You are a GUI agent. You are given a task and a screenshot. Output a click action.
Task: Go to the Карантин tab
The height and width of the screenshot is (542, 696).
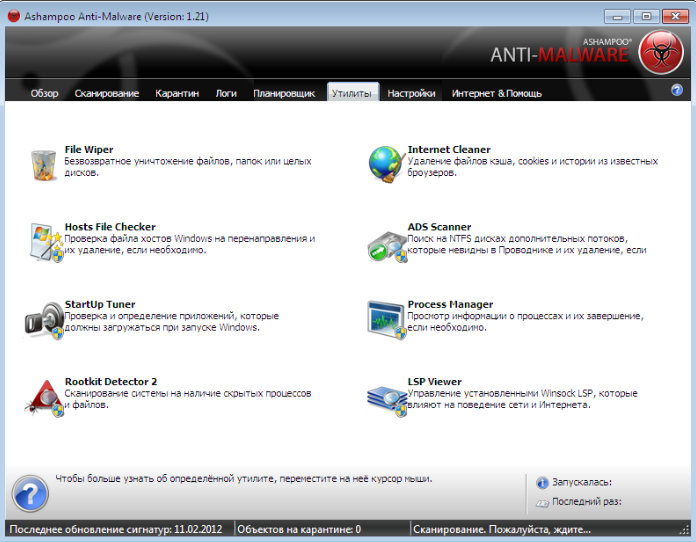[177, 93]
